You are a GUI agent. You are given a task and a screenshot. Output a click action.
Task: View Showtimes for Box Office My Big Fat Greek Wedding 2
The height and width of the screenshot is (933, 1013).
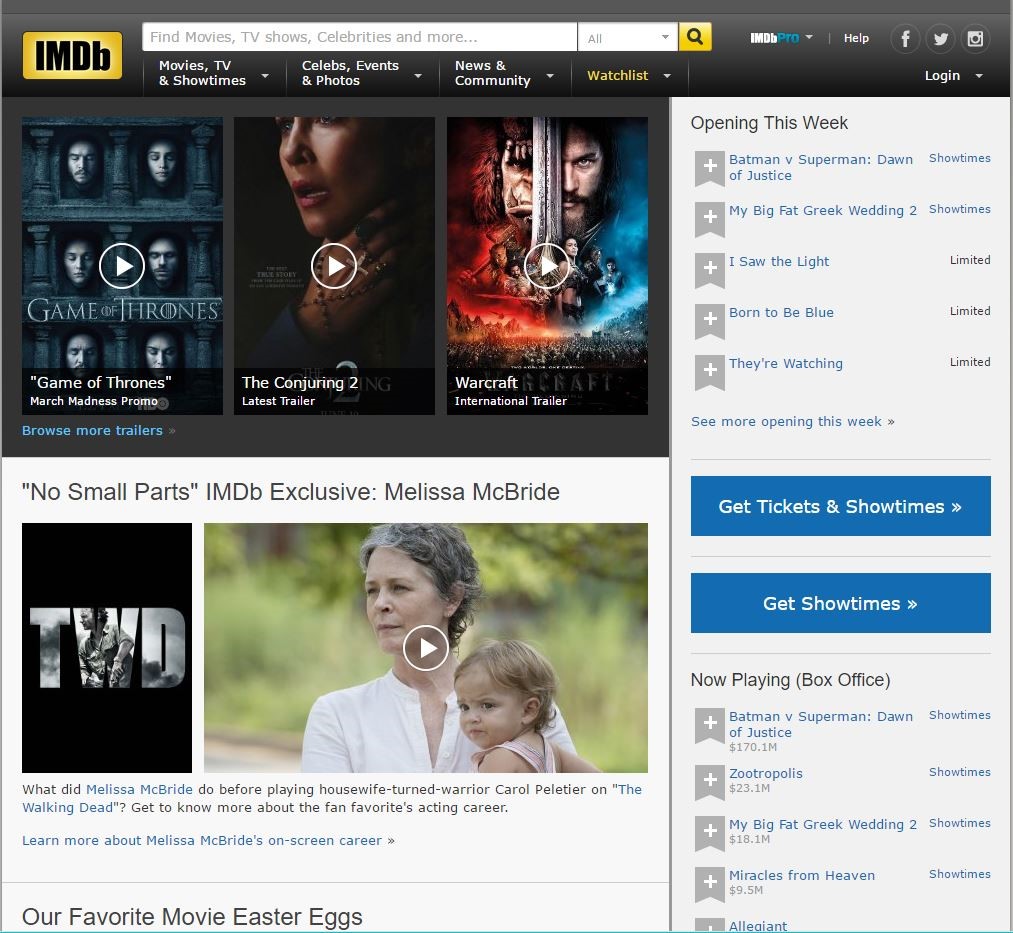[959, 823]
